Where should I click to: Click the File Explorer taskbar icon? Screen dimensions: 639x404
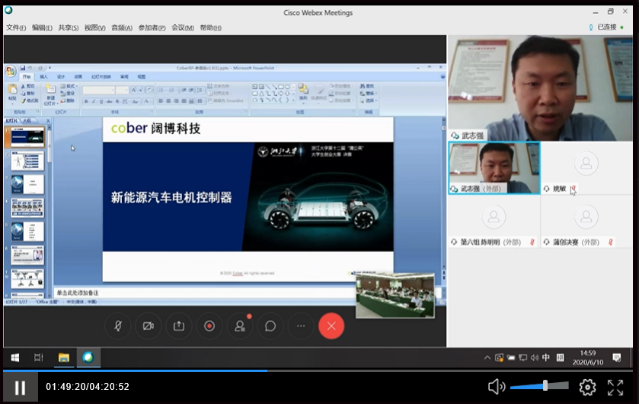(63, 357)
